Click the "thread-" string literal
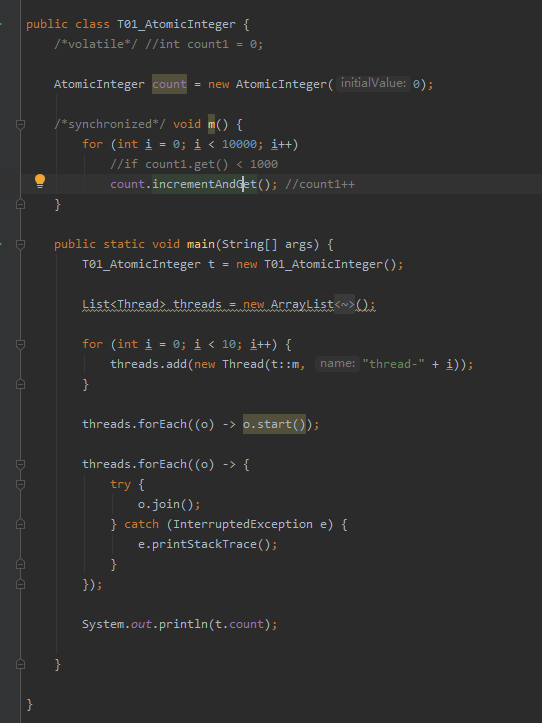 point(393,364)
